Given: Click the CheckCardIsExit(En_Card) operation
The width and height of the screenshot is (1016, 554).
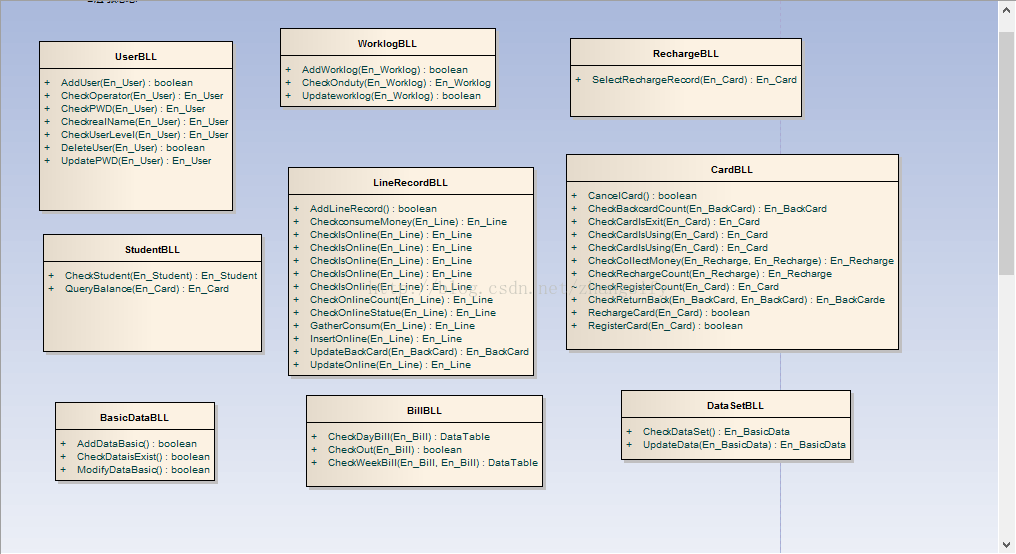Looking at the screenshot, I should [673, 222].
